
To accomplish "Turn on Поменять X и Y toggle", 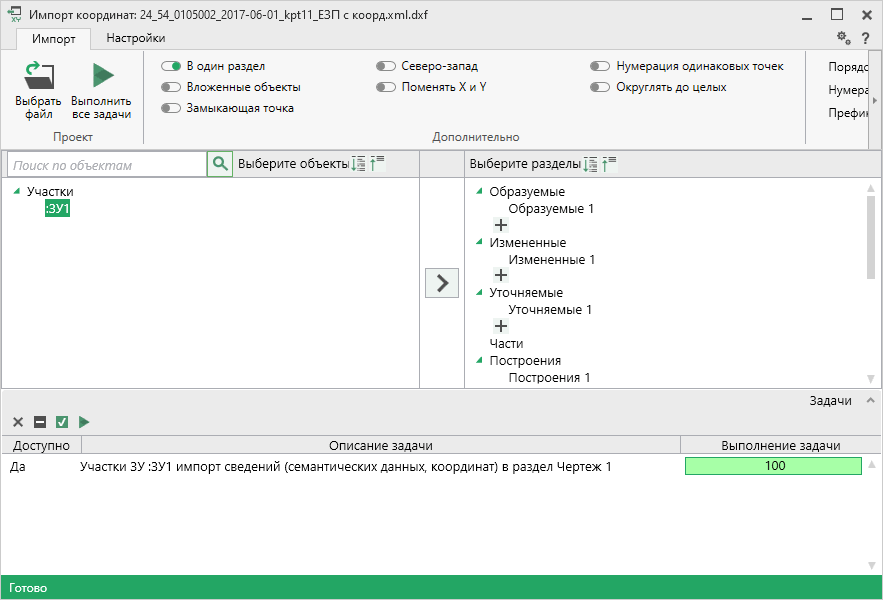I will 386,87.
